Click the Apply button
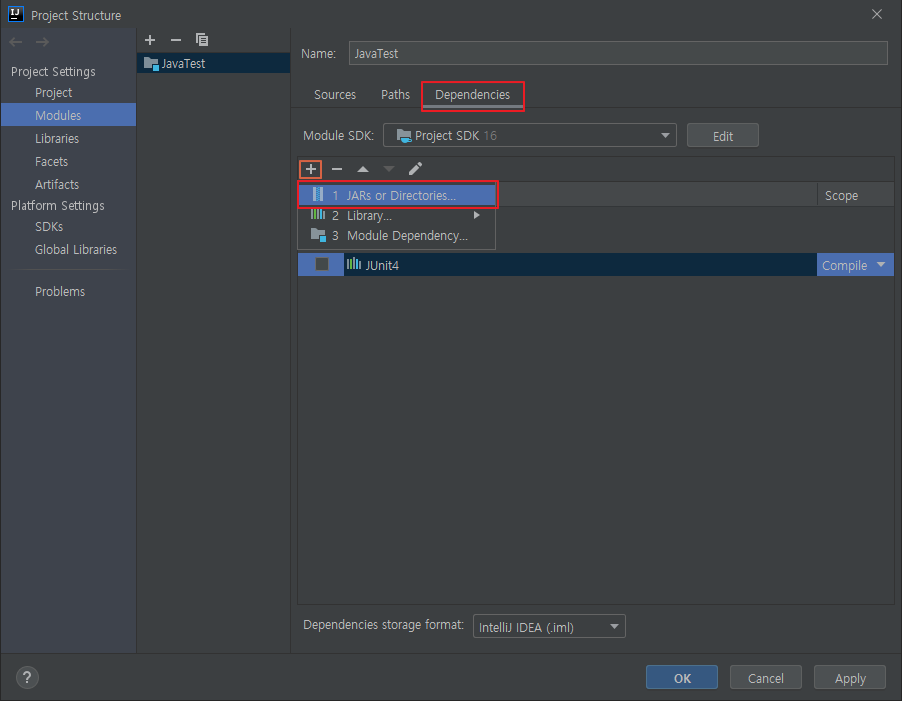The height and width of the screenshot is (701, 902). pyautogui.click(x=850, y=677)
